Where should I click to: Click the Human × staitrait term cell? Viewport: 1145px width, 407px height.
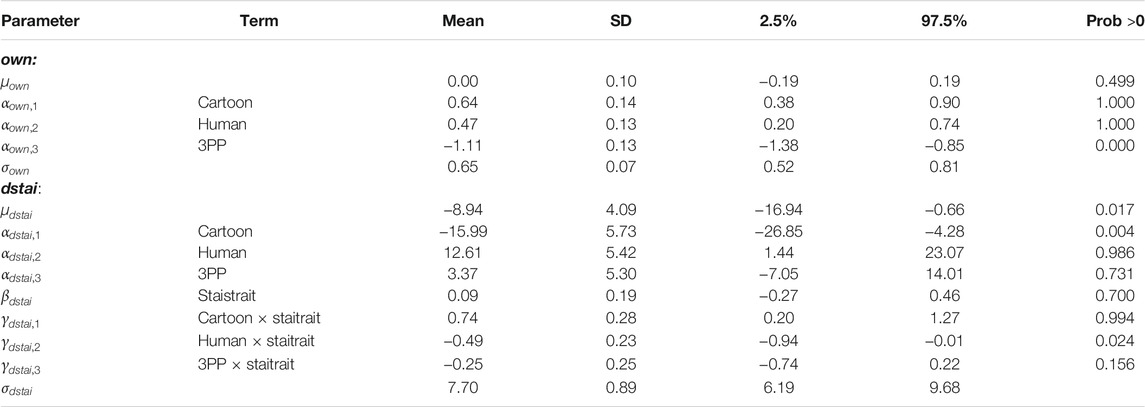tap(257, 341)
